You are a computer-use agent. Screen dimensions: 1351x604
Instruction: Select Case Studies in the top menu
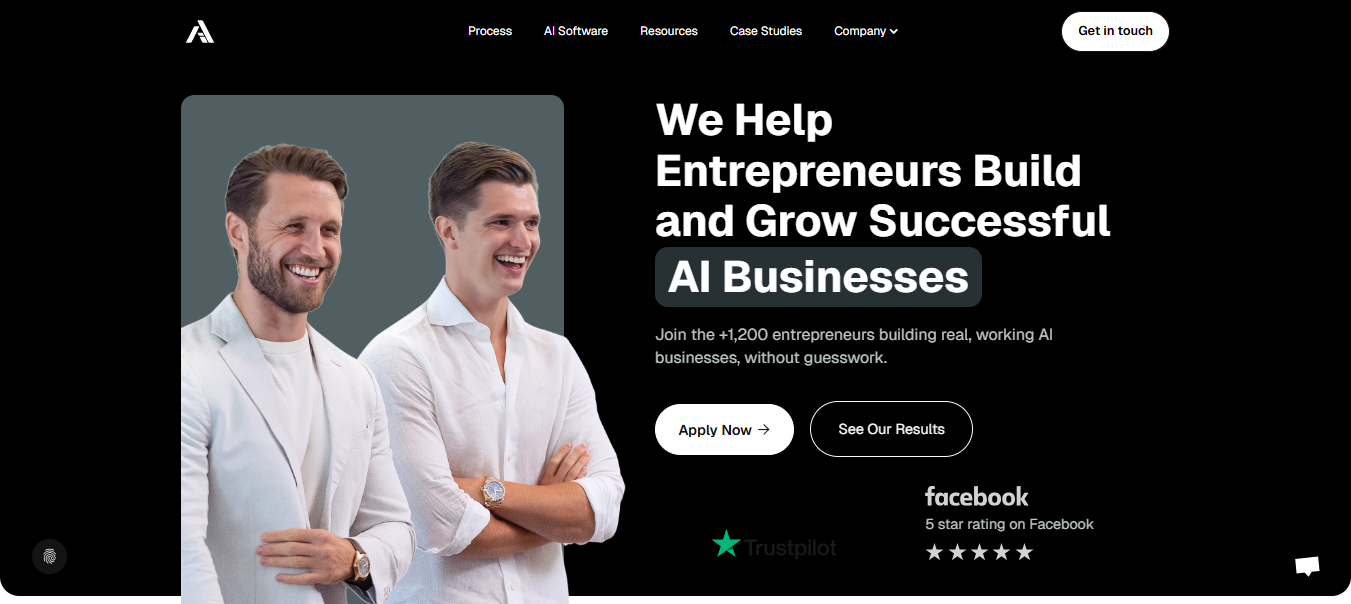[766, 31]
